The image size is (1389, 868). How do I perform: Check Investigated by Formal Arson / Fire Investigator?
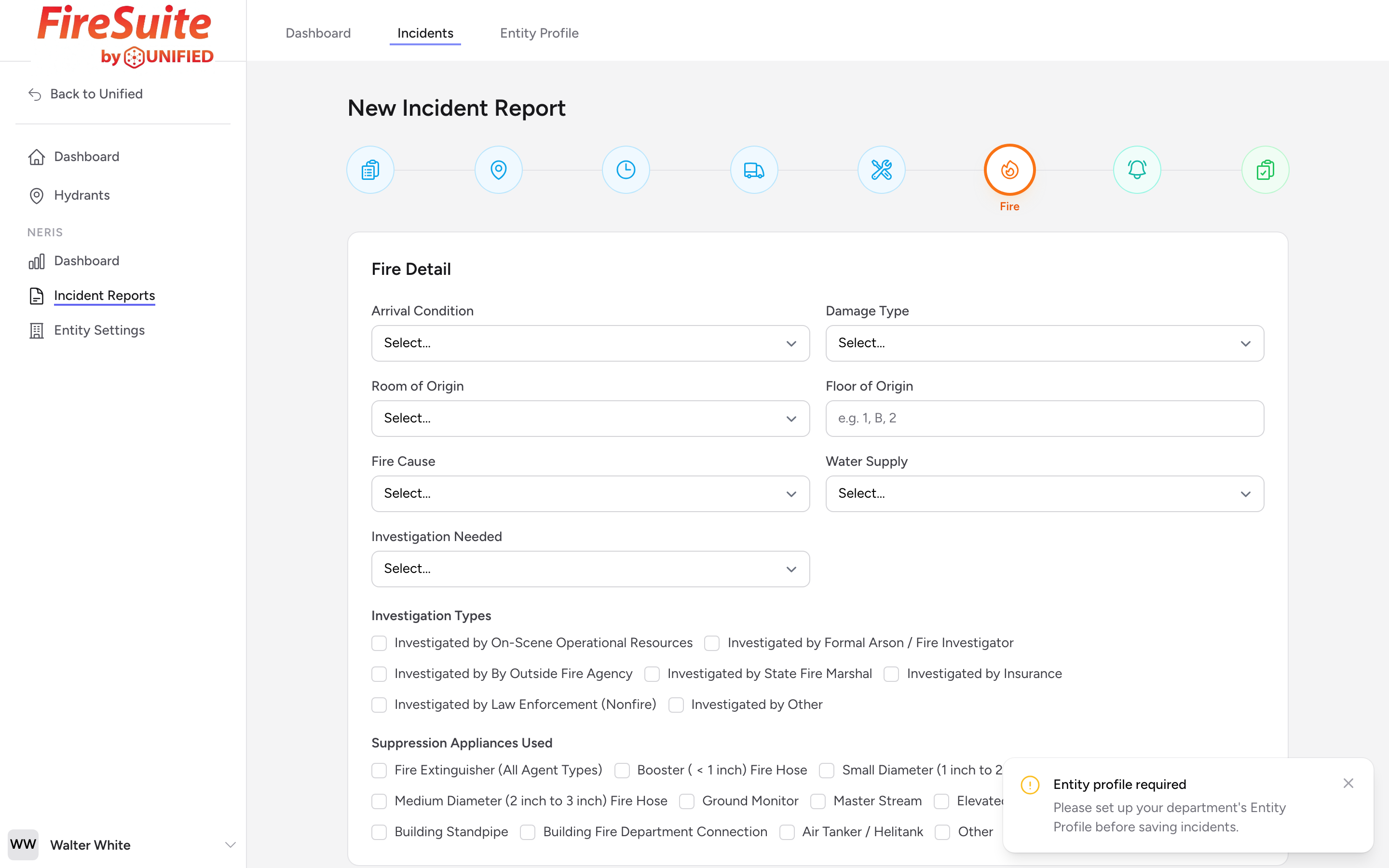coord(712,643)
